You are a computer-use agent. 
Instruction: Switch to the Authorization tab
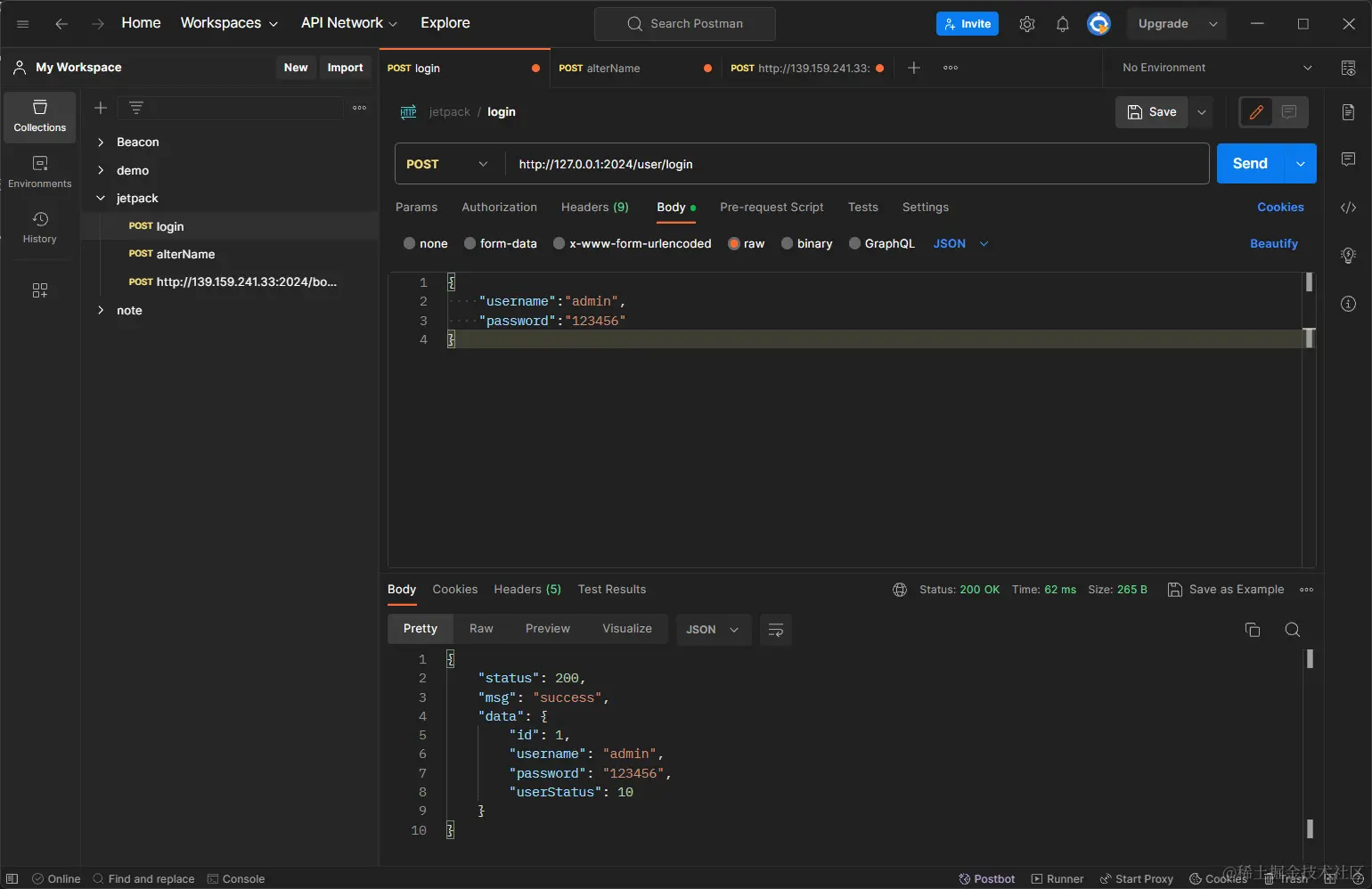pos(499,208)
